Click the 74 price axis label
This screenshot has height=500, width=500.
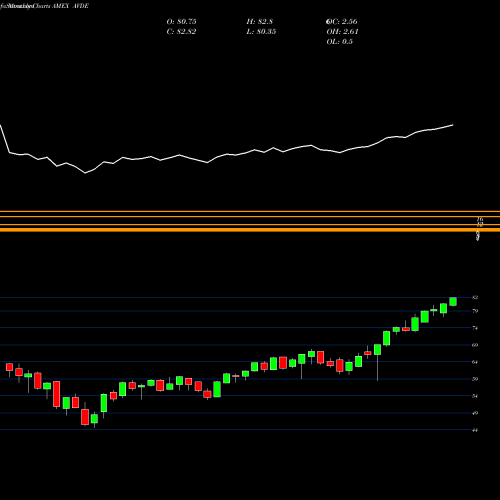point(475,328)
